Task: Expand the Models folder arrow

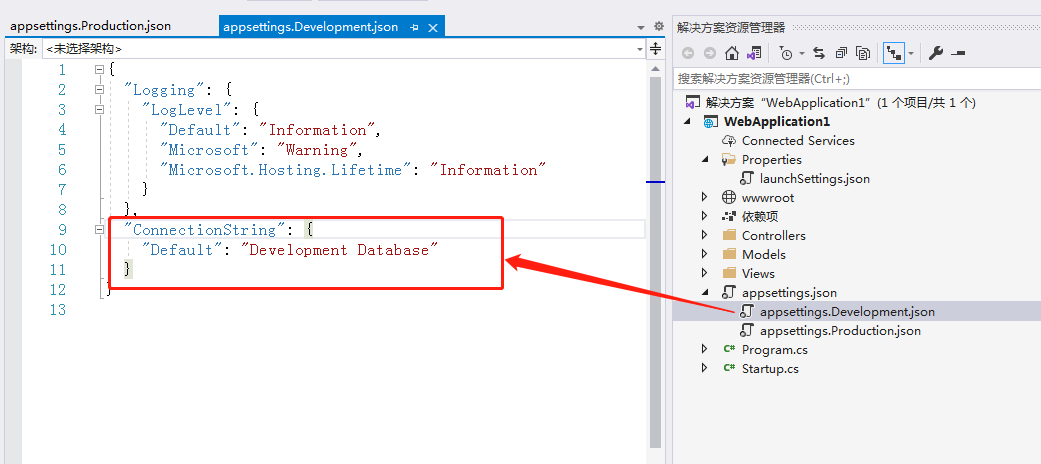Action: point(705,254)
